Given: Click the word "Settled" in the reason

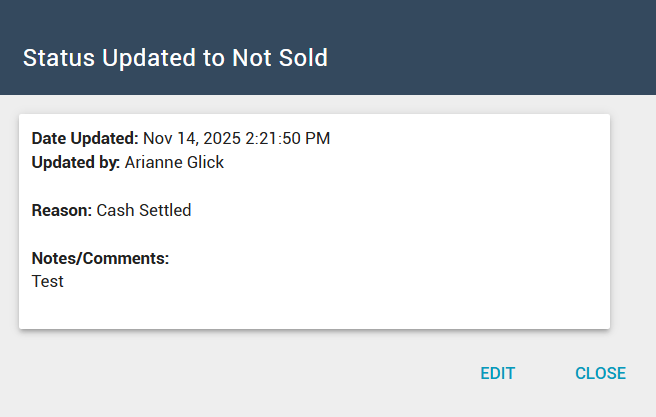Looking at the screenshot, I should click(164, 211).
